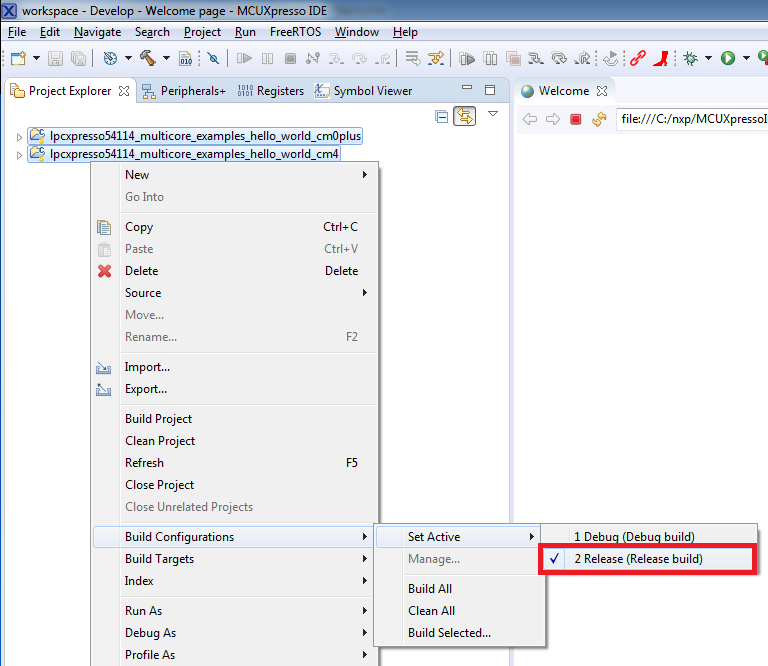
Task: Expand the hello_world_cm4 project node
Action: pyautogui.click(x=18, y=155)
